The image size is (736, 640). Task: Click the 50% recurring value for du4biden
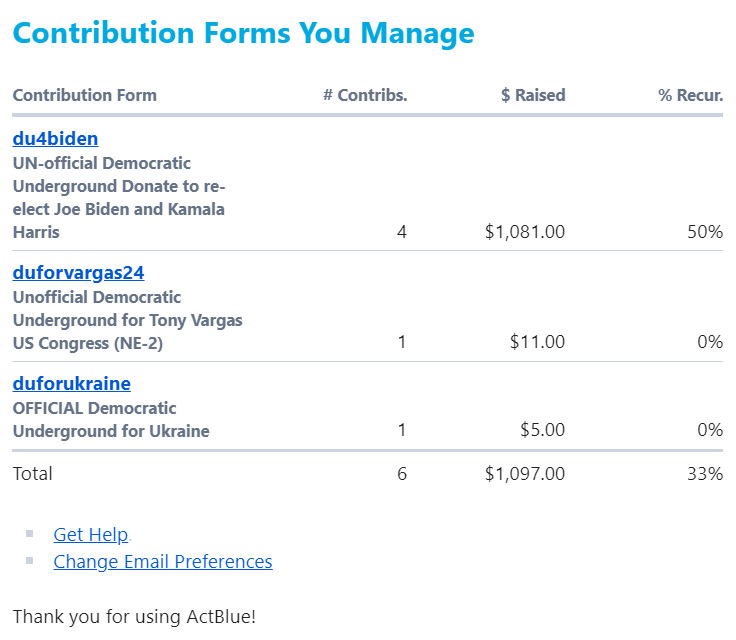coord(705,232)
